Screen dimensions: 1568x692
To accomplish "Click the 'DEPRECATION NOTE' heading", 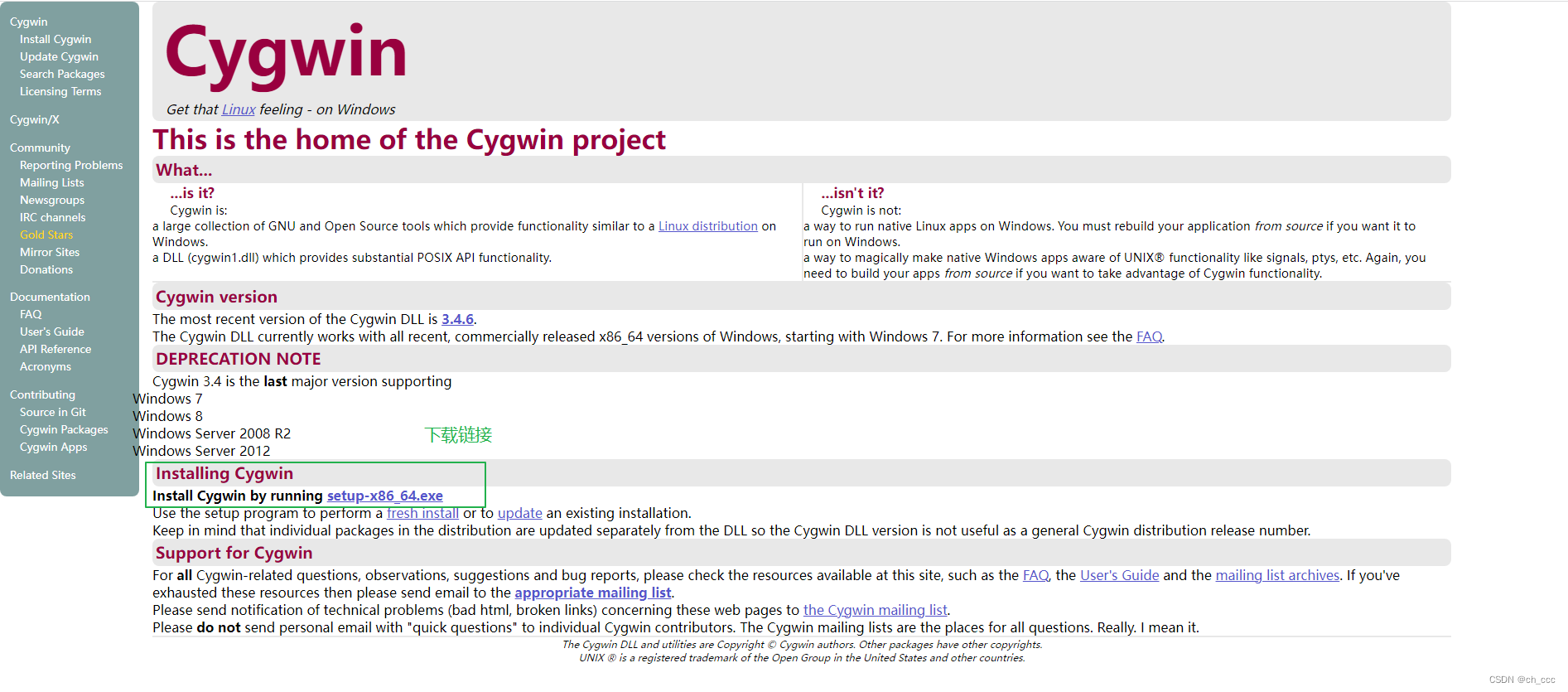I will tap(239, 359).
